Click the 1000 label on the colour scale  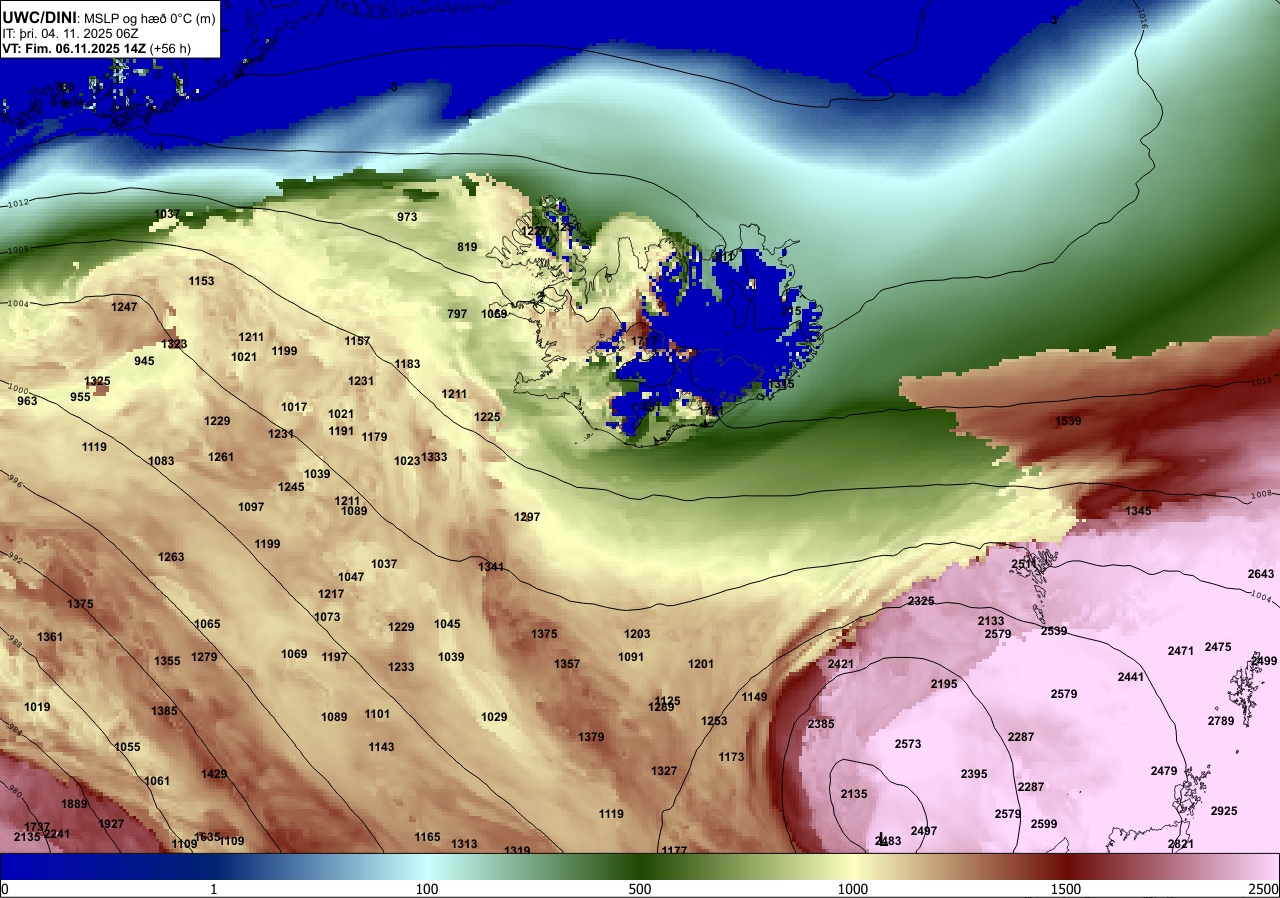tap(853, 889)
